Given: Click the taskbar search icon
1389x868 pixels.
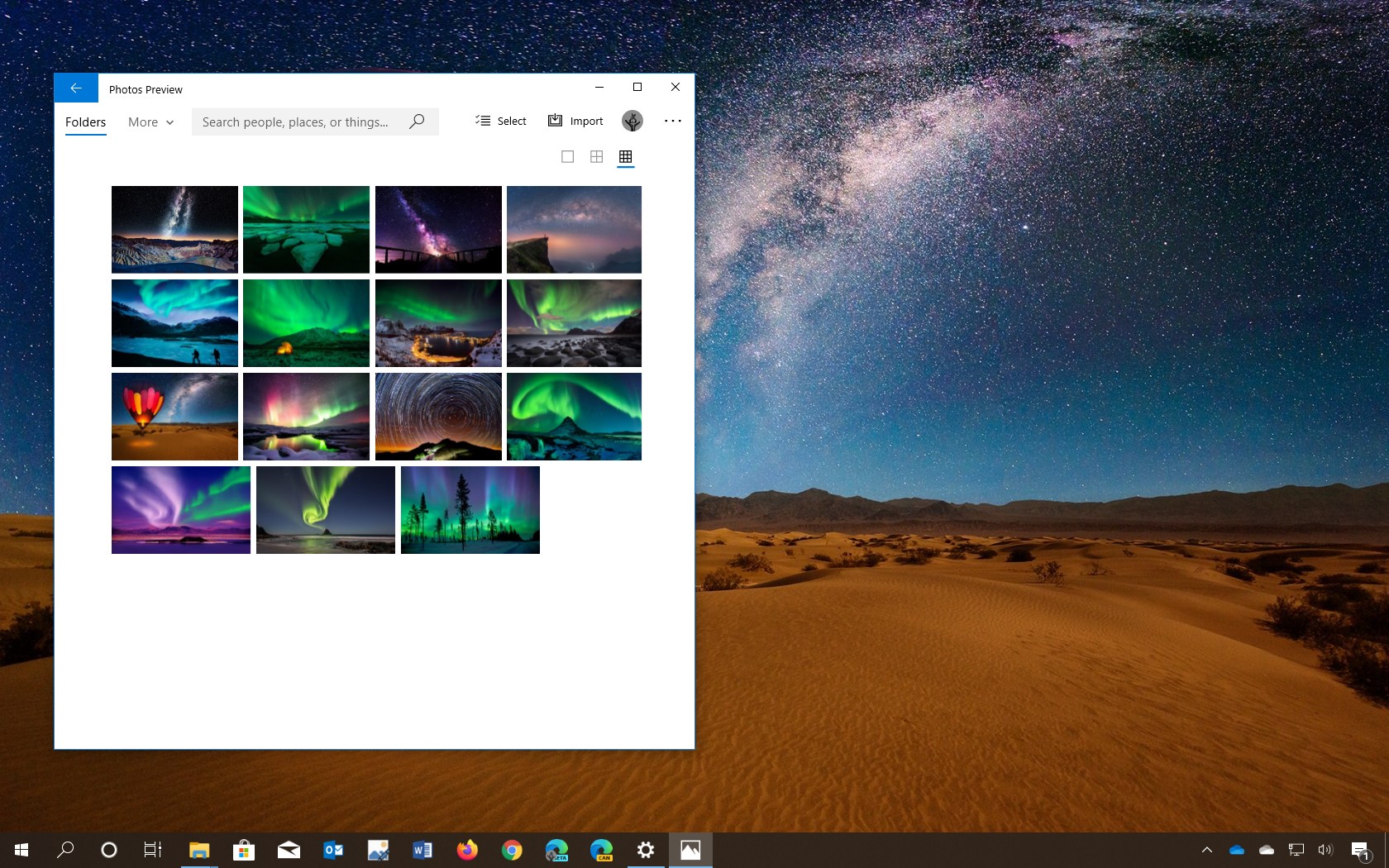Looking at the screenshot, I should (65, 850).
